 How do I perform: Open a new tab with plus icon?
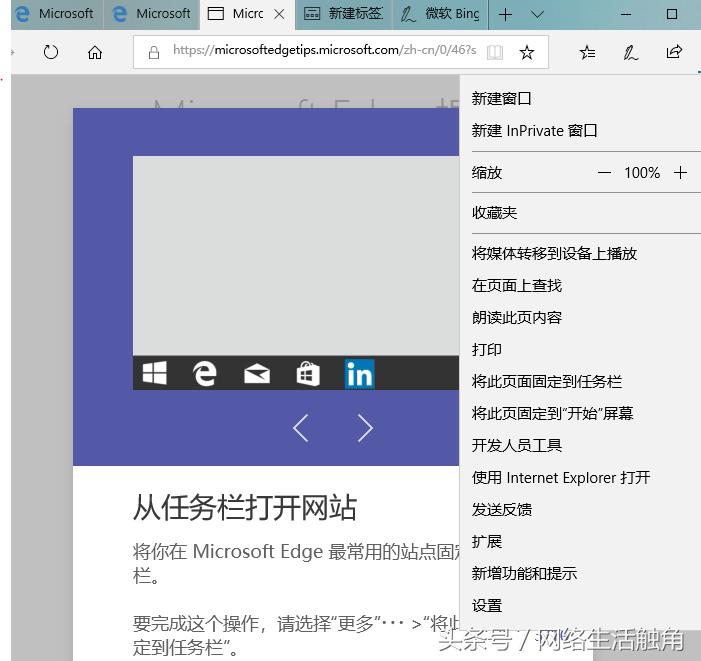tap(505, 15)
